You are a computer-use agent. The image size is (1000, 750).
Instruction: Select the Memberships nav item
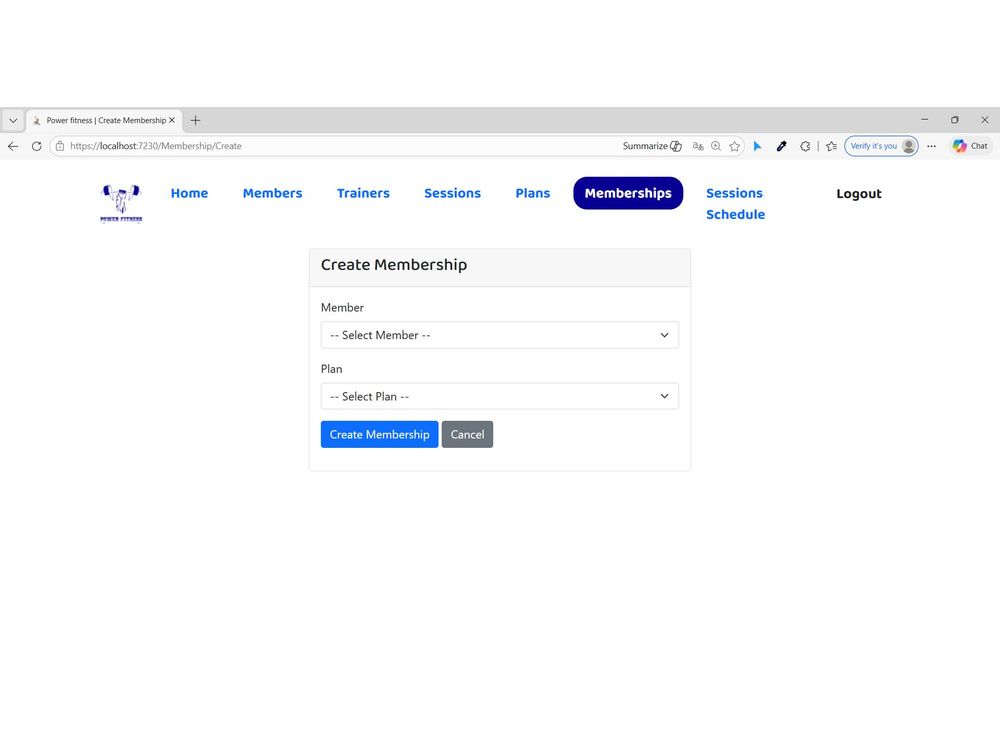pyautogui.click(x=628, y=193)
